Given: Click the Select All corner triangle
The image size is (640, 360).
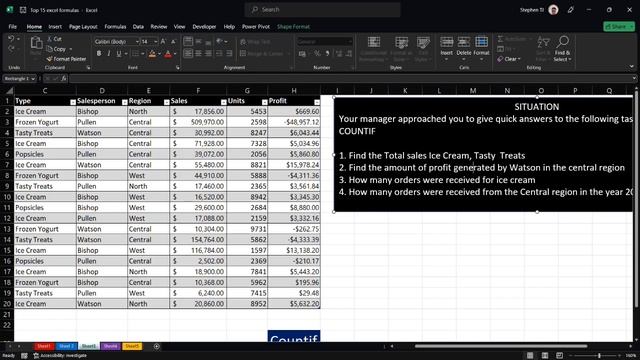Looking at the screenshot, I should 9,91.
